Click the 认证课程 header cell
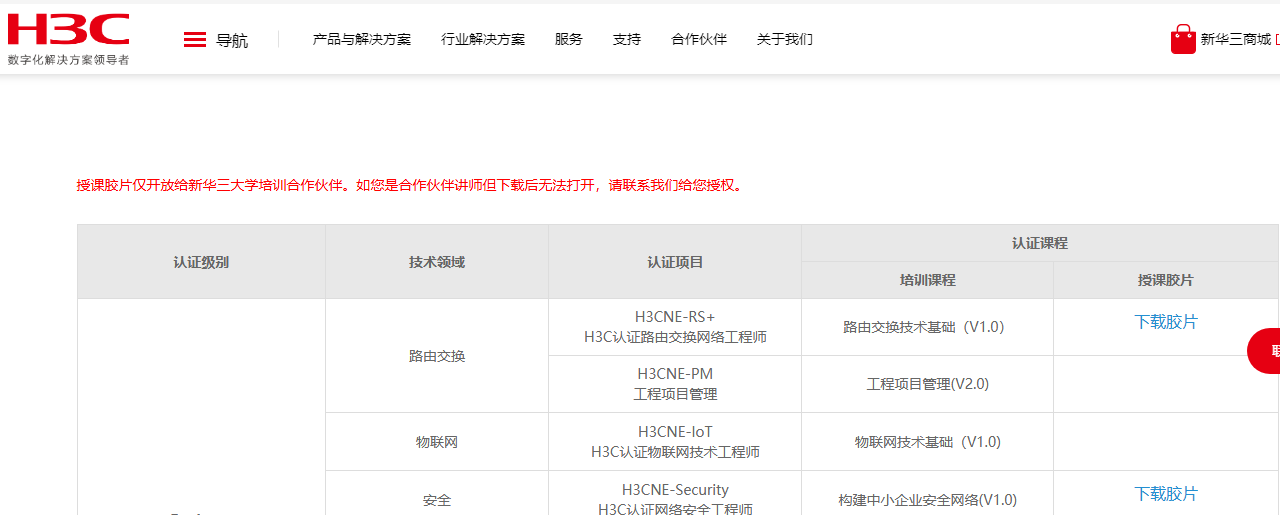Image resolution: width=1280 pixels, height=515 pixels. [1040, 243]
